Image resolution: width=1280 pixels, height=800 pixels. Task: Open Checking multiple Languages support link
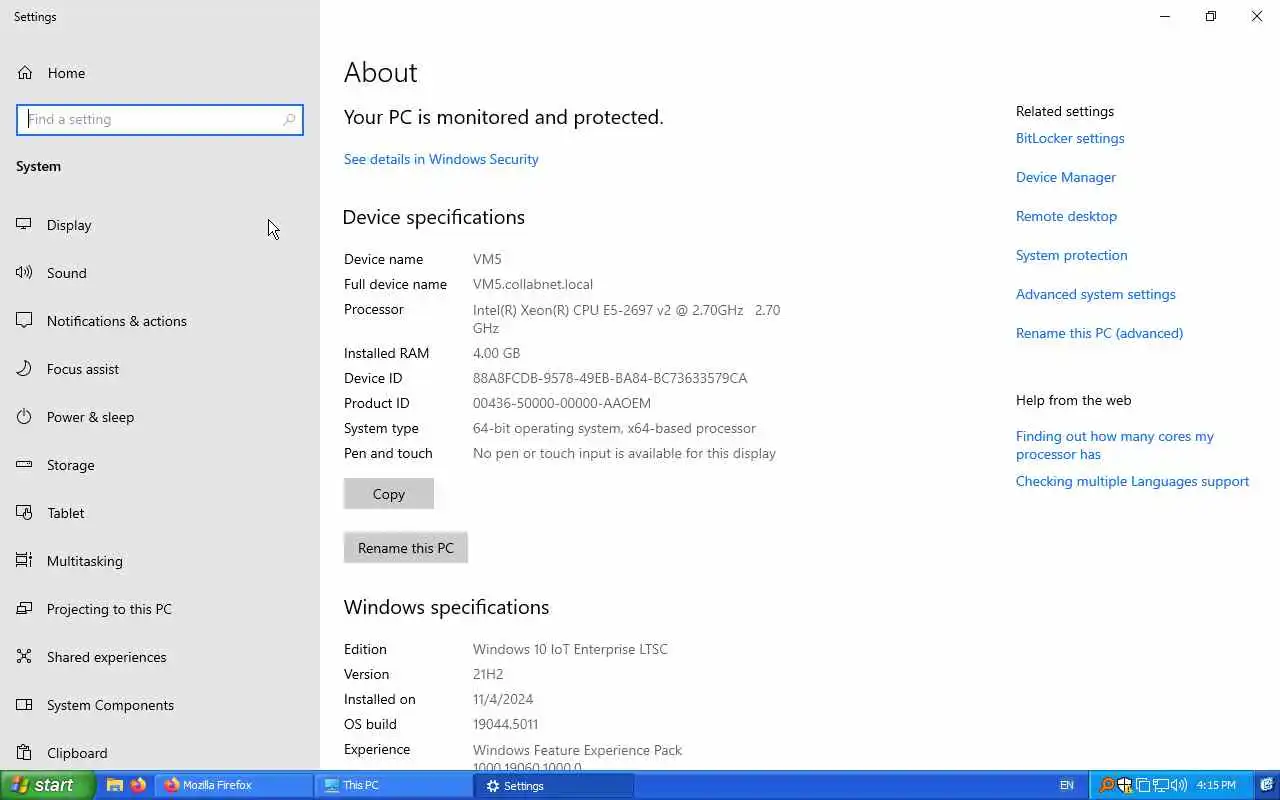coord(1132,481)
